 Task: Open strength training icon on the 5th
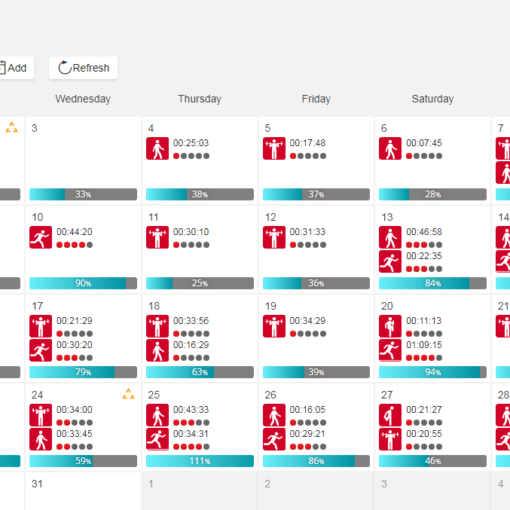click(274, 149)
